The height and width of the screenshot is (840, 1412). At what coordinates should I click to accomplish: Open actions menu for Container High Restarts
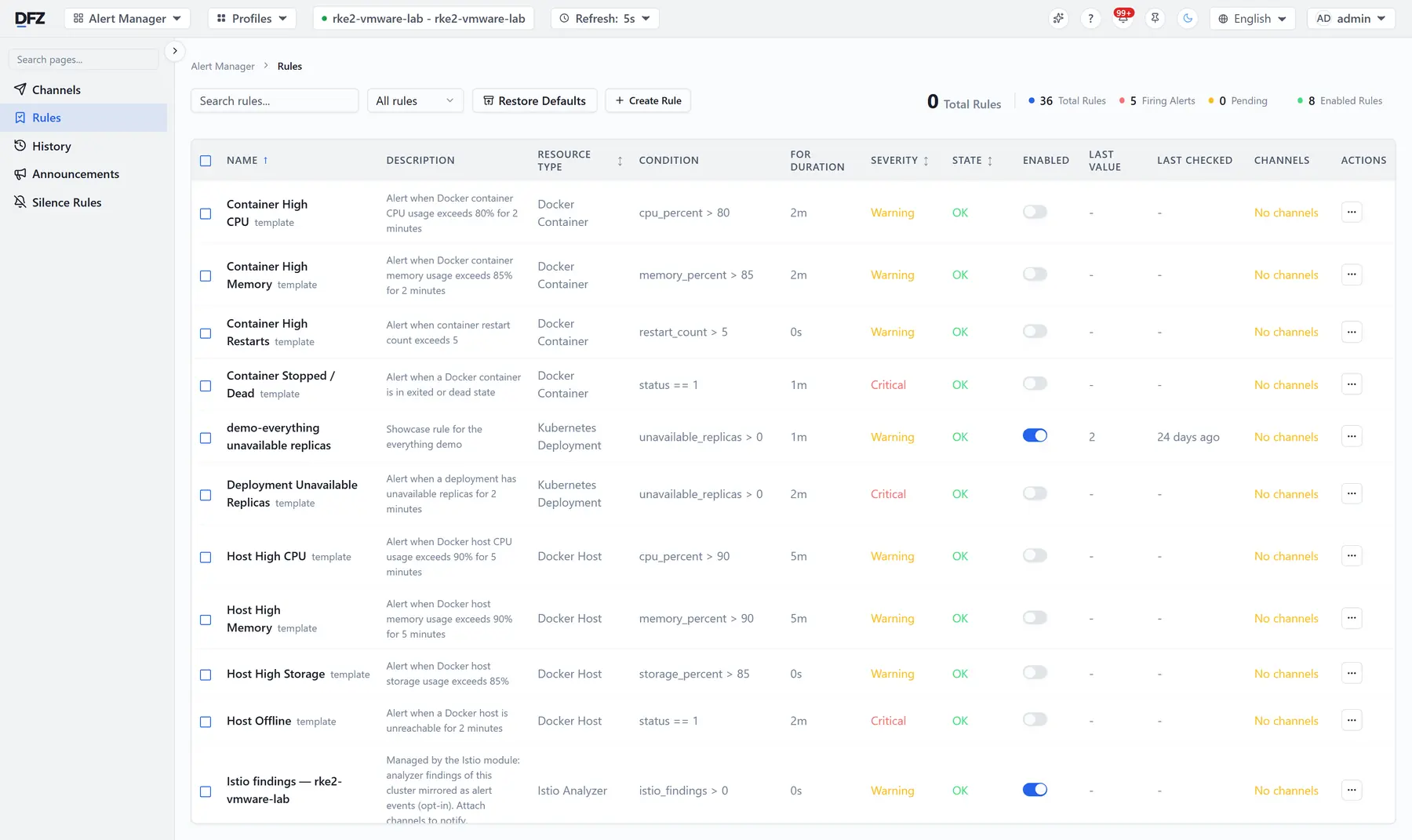point(1351,332)
